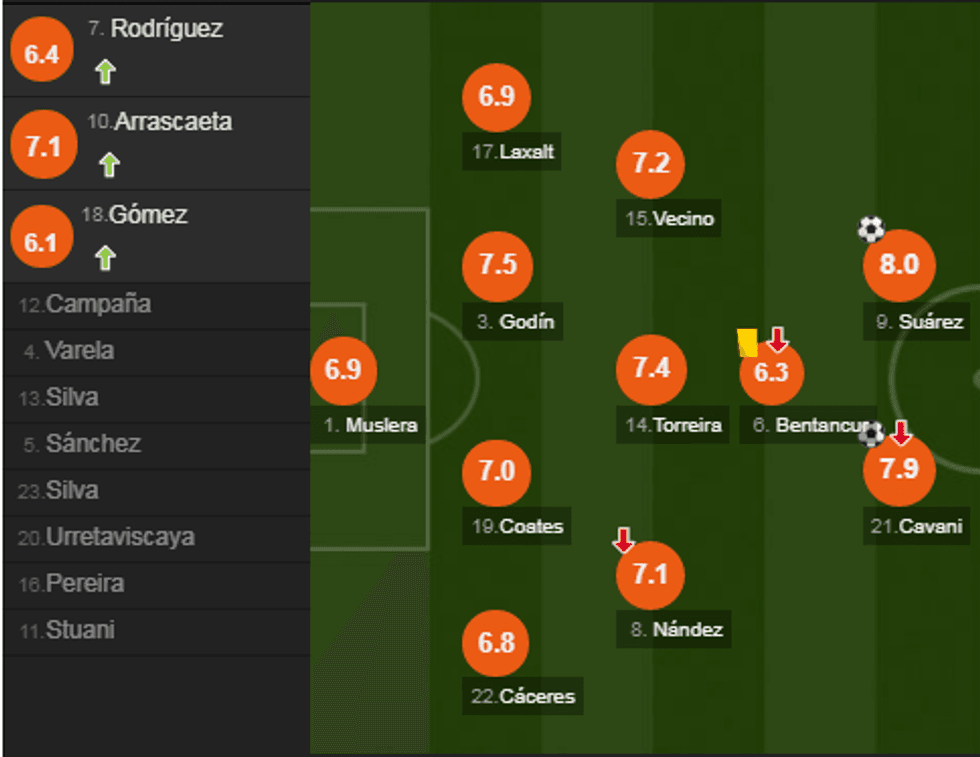The image size is (980, 757).
Task: Click the Laxalt player name label
Action: coord(514,153)
